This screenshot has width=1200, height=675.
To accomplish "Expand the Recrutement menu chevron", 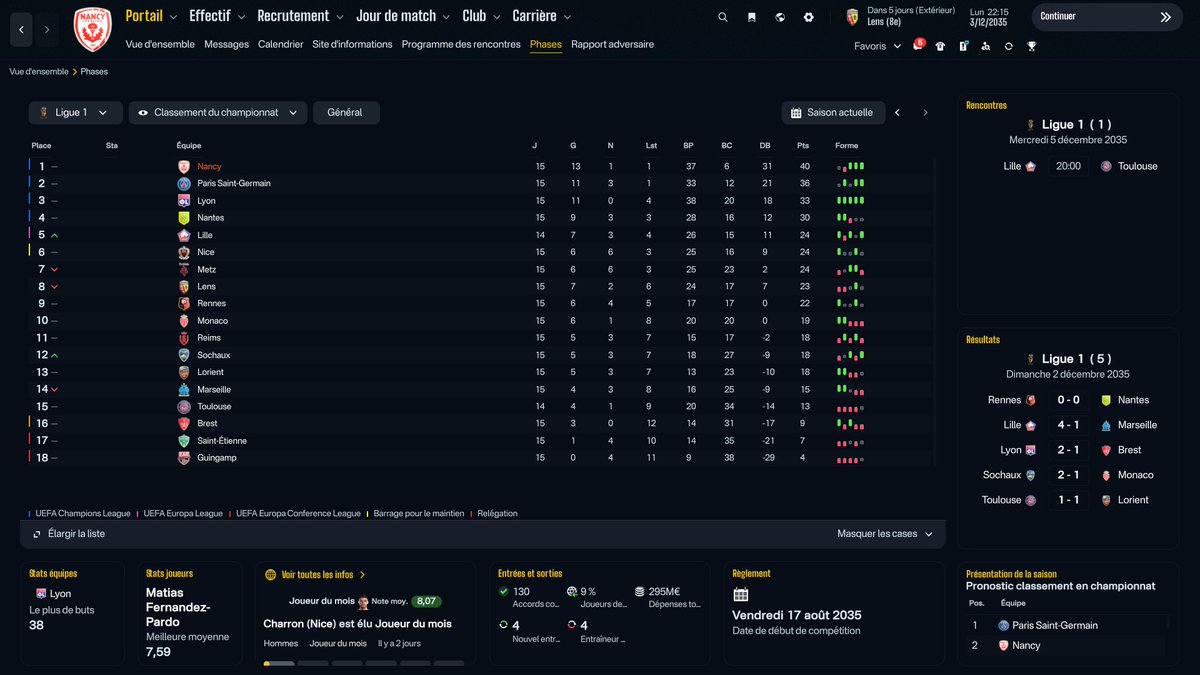I will (340, 17).
